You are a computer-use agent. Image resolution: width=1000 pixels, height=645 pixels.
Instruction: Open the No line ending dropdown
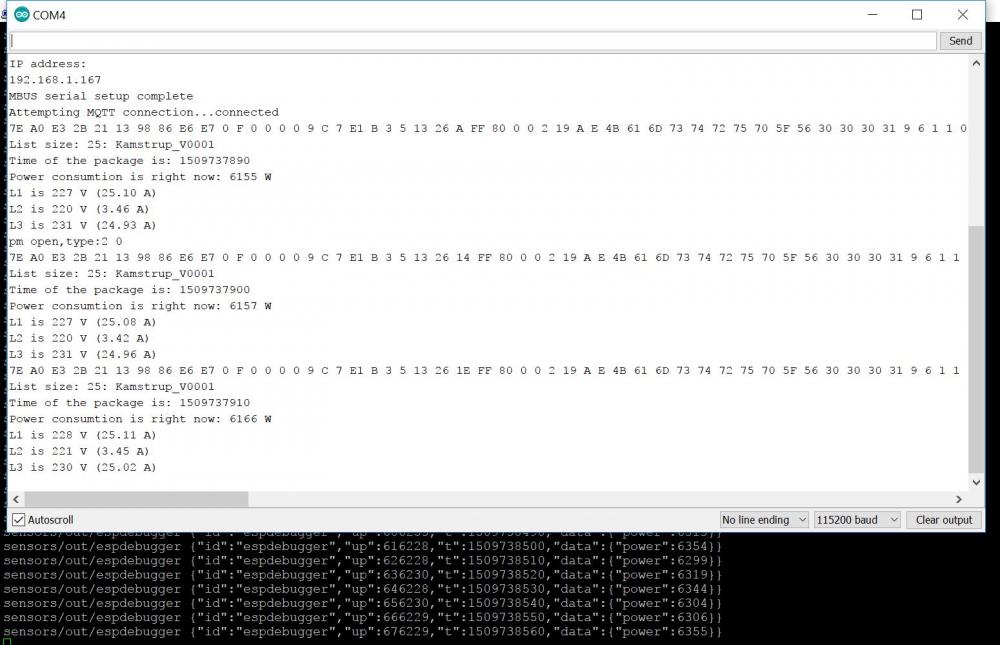765,520
